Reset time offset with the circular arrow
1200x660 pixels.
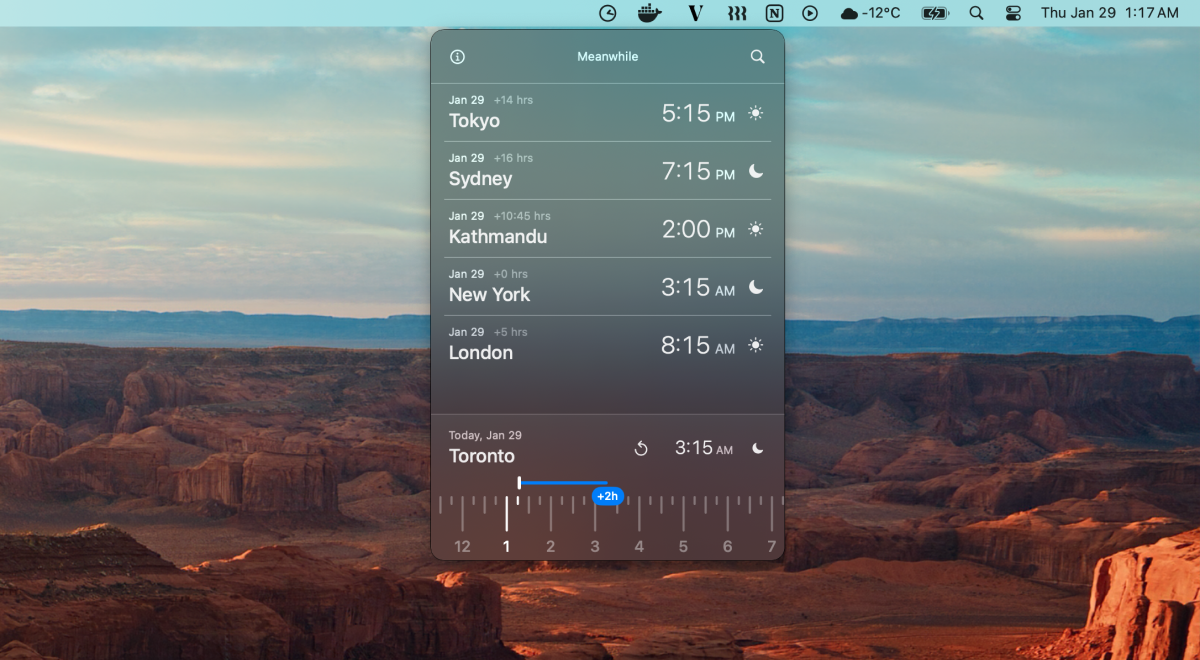[x=641, y=449]
